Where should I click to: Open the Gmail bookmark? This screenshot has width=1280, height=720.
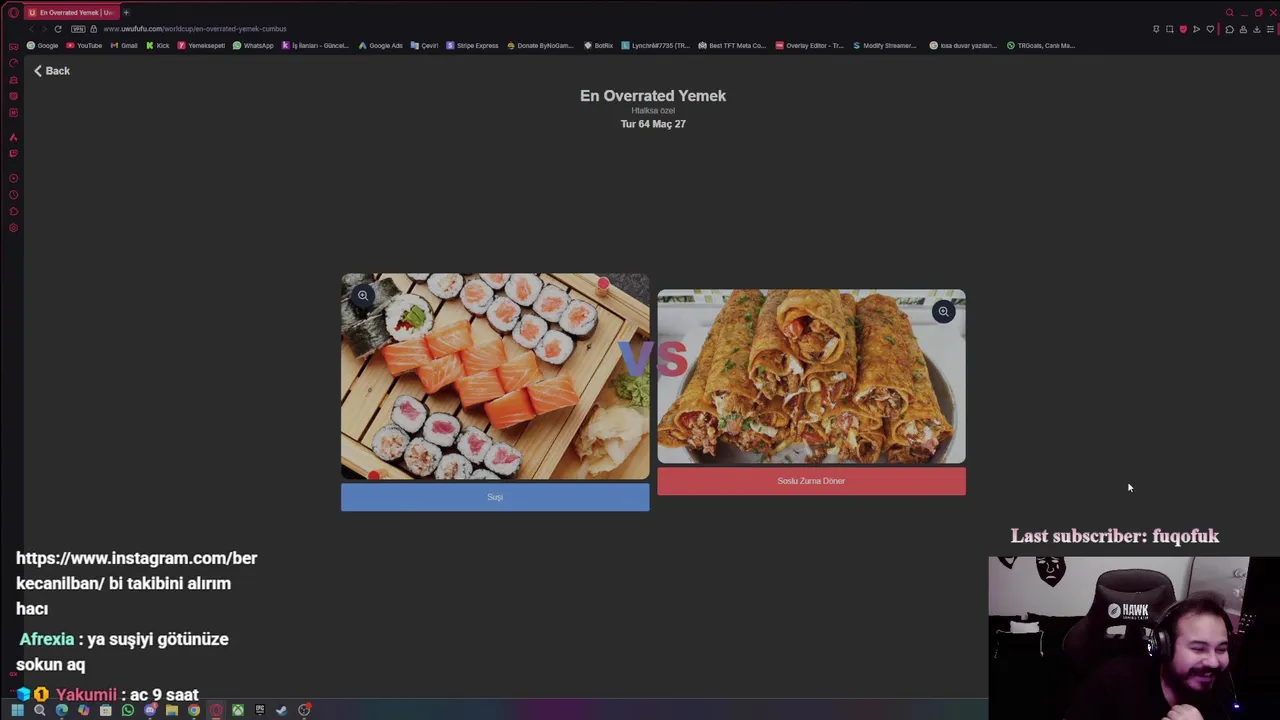124,45
